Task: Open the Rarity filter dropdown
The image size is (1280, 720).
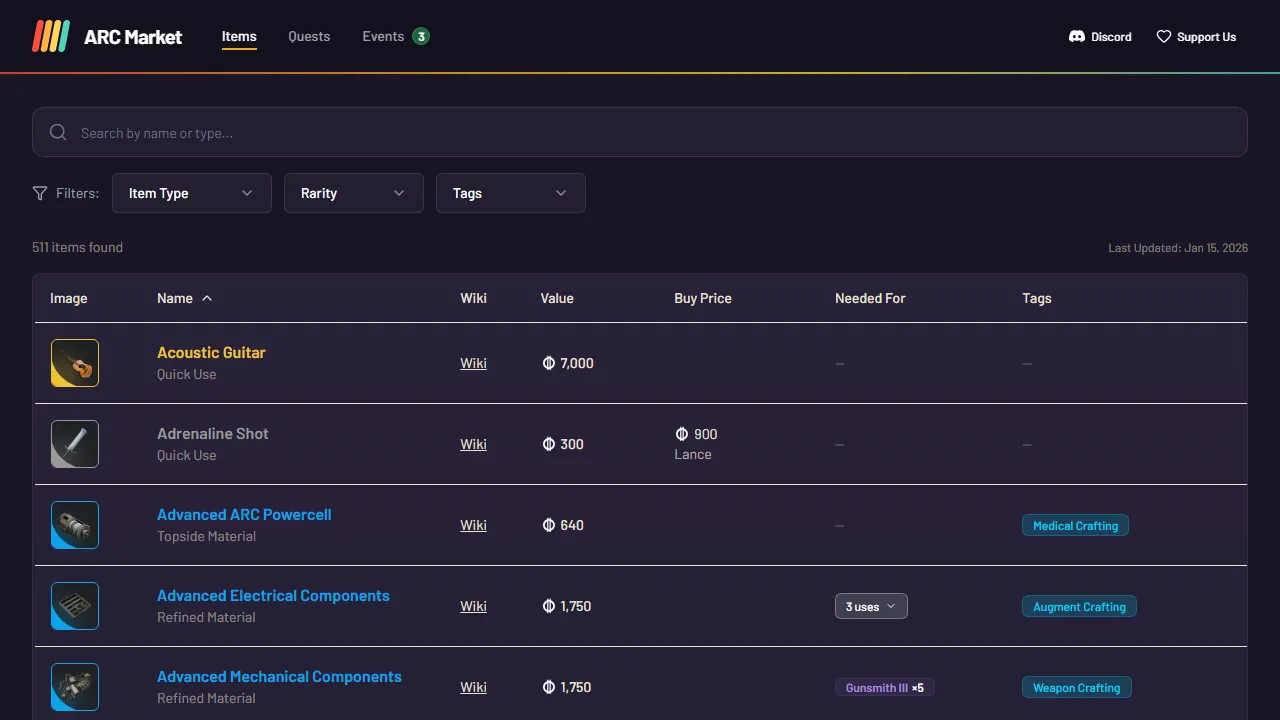Action: (353, 193)
